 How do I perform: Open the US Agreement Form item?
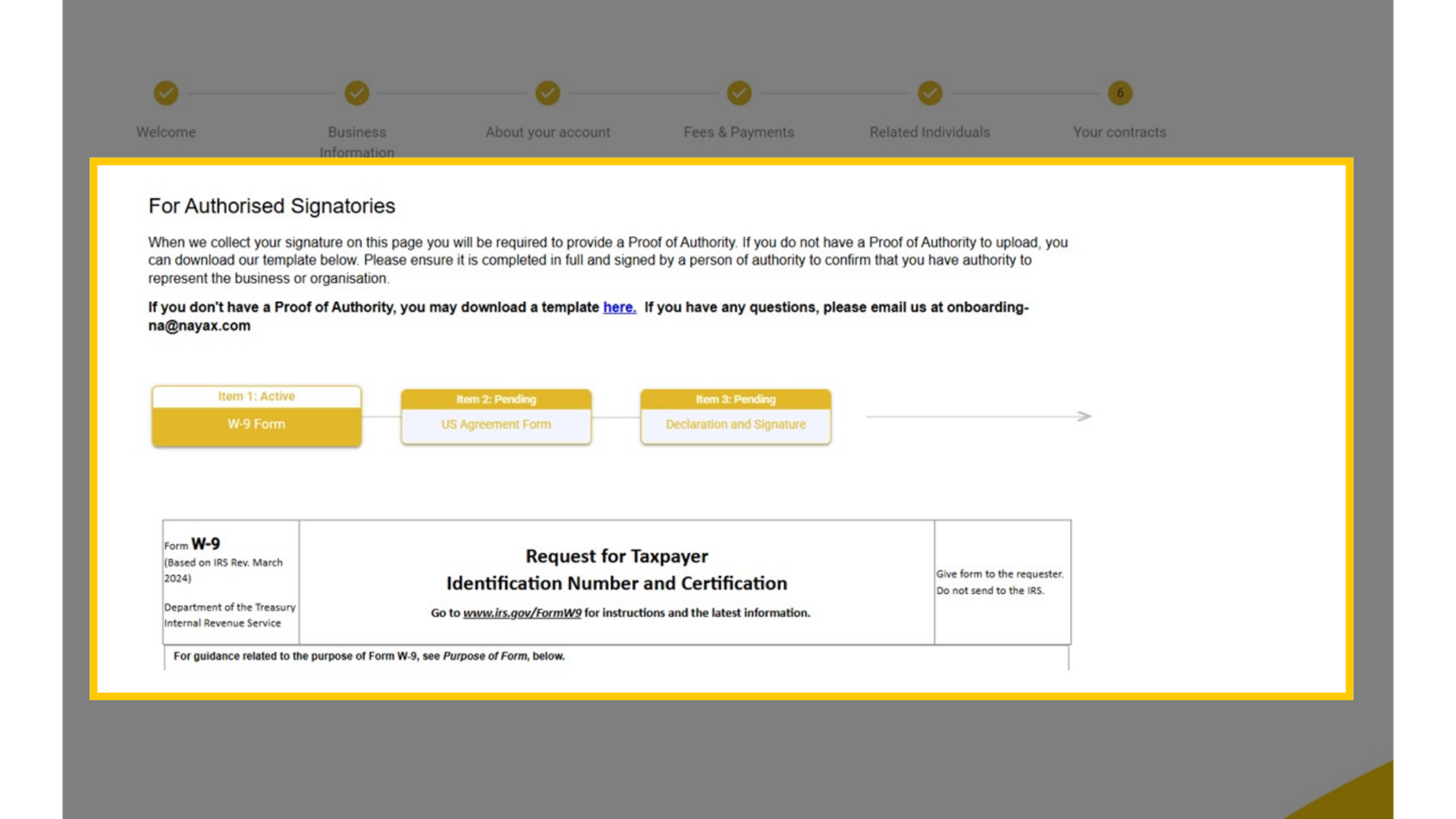[496, 417]
